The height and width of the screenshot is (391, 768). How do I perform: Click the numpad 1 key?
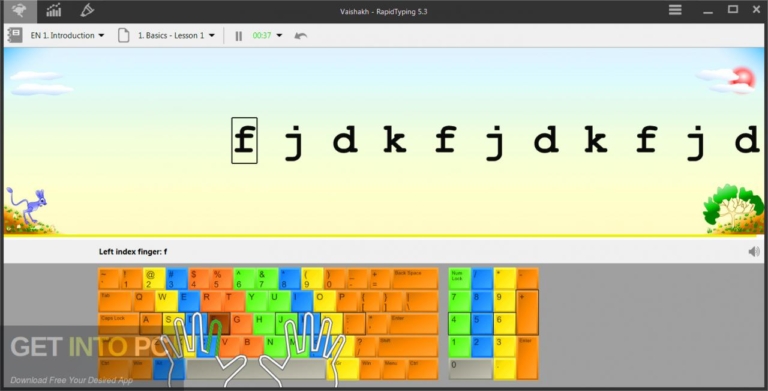pyautogui.click(x=459, y=346)
